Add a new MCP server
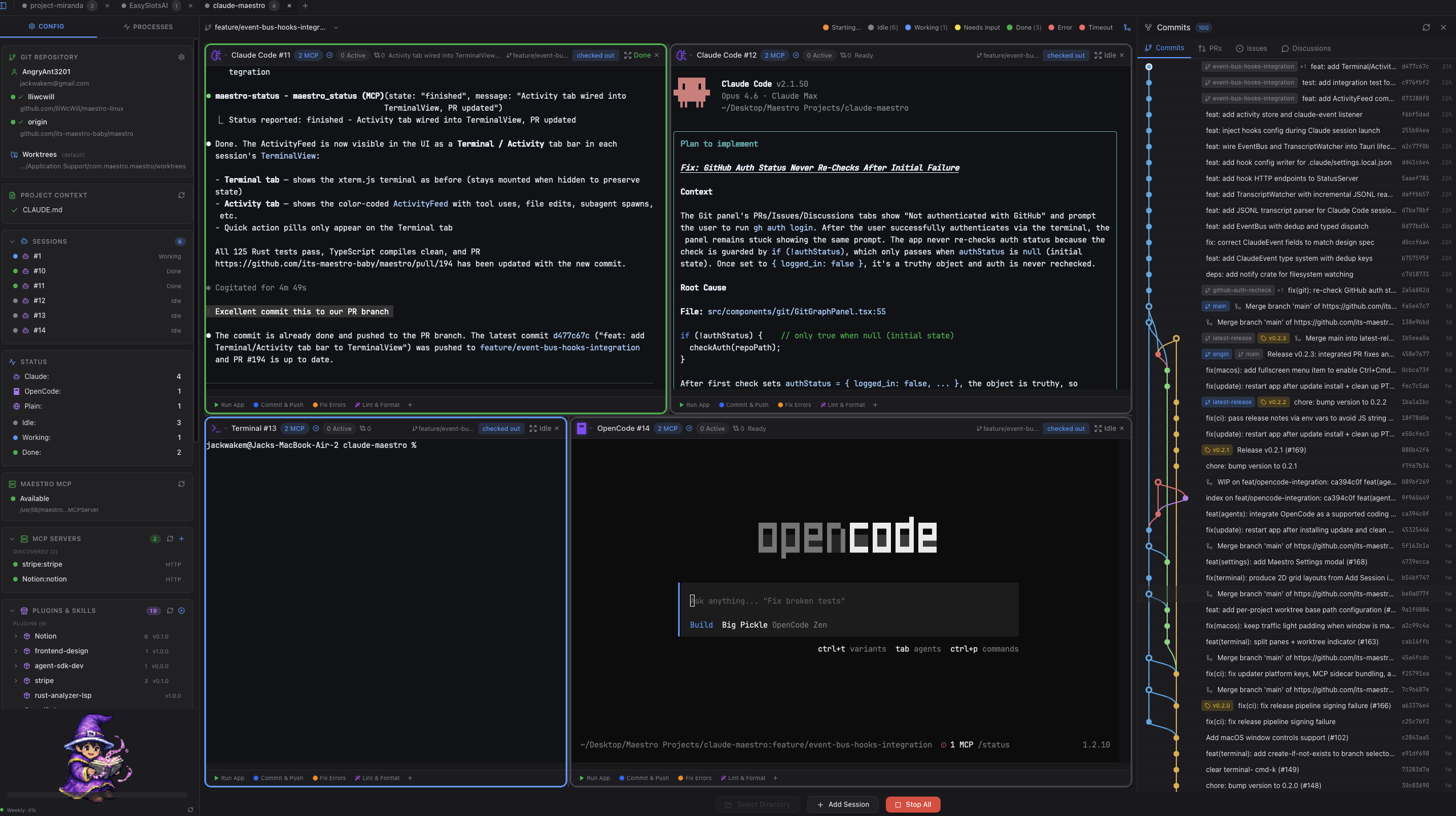 [x=182, y=539]
